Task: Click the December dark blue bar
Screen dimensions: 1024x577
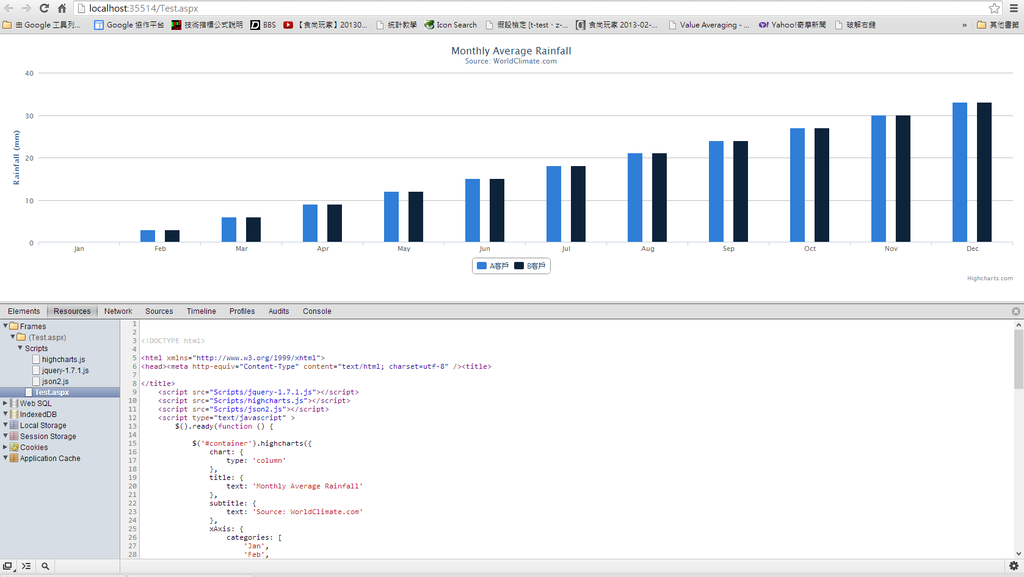Action: click(x=984, y=172)
